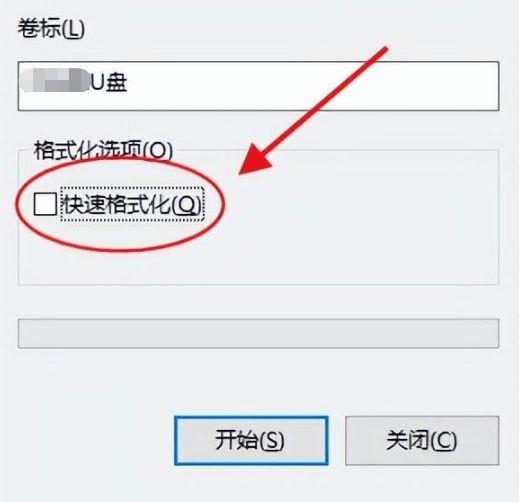Screen dimensions: 519x502
Task: Select the empty format progress bar
Action: 258,333
